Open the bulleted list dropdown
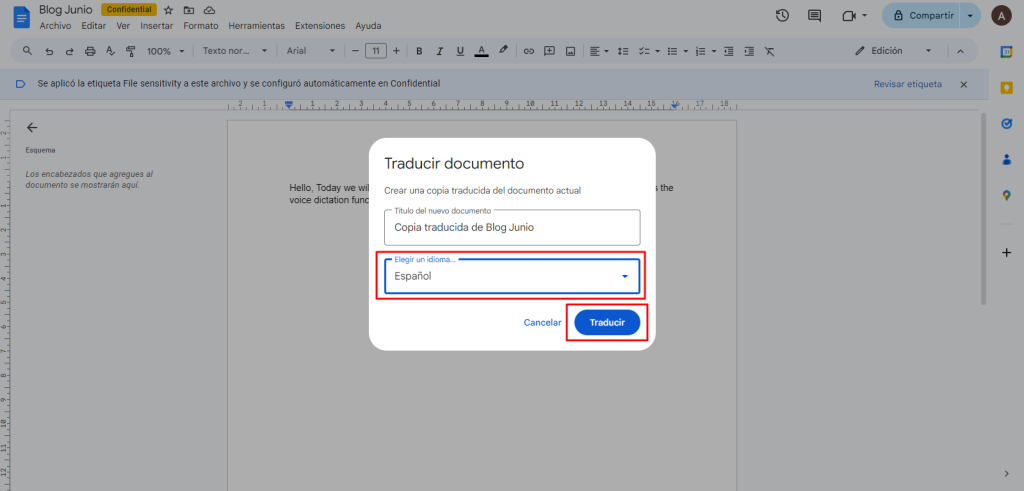The height and width of the screenshot is (491, 1024). pos(677,51)
